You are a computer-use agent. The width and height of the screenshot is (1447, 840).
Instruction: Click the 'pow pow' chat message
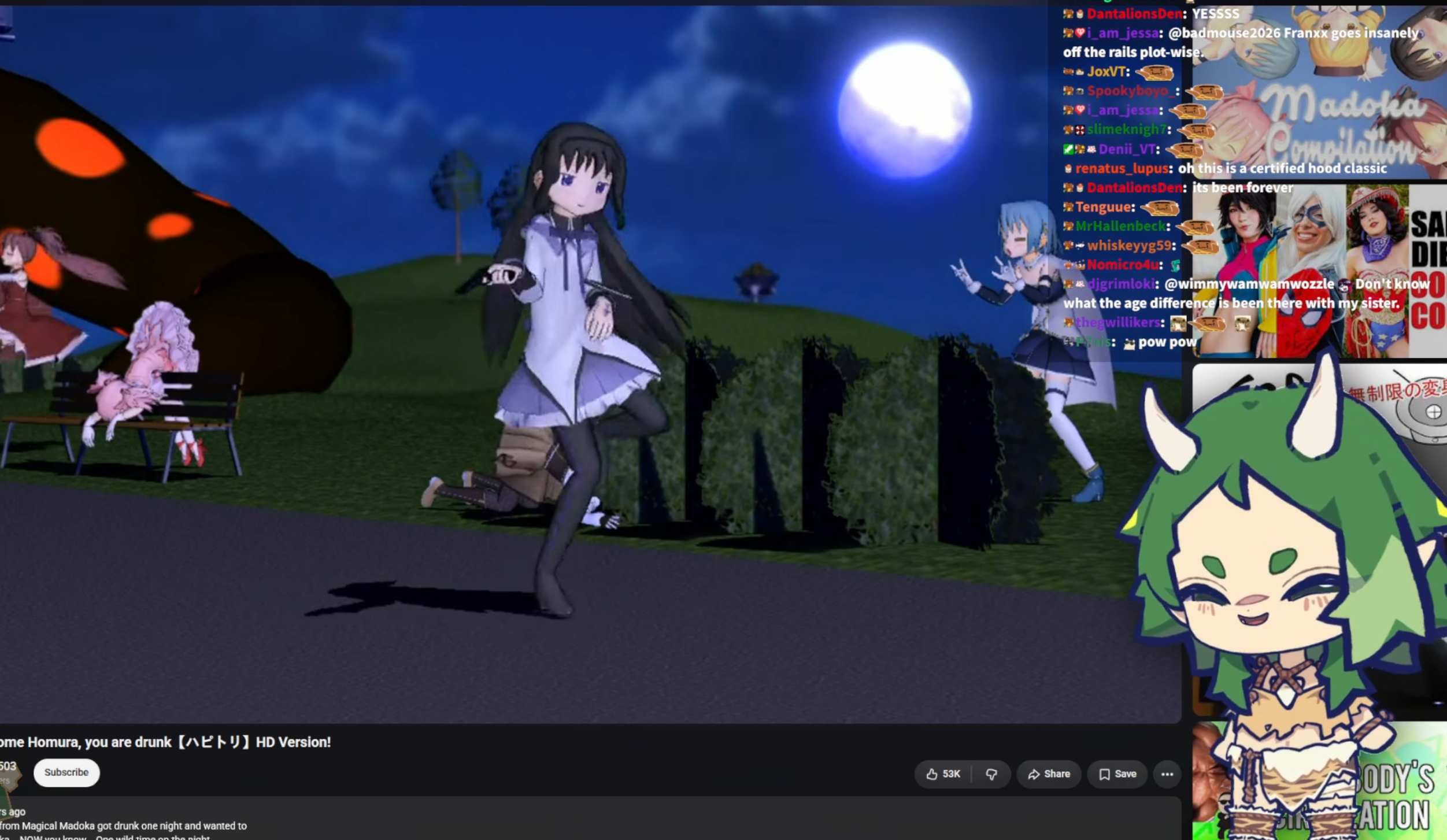coord(1167,342)
